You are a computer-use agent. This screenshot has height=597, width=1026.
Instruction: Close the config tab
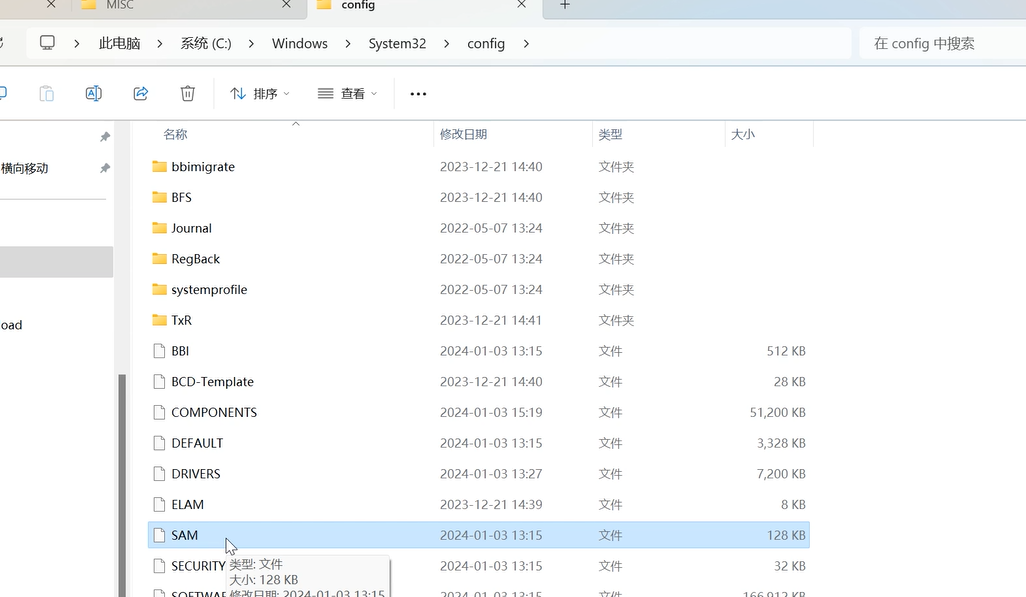521,6
